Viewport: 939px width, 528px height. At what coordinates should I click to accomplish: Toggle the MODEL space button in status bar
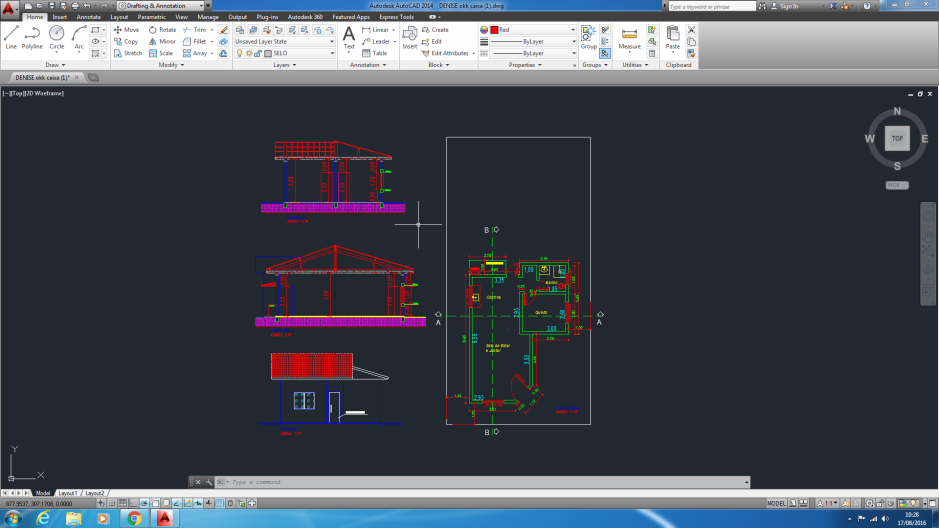click(x=776, y=502)
